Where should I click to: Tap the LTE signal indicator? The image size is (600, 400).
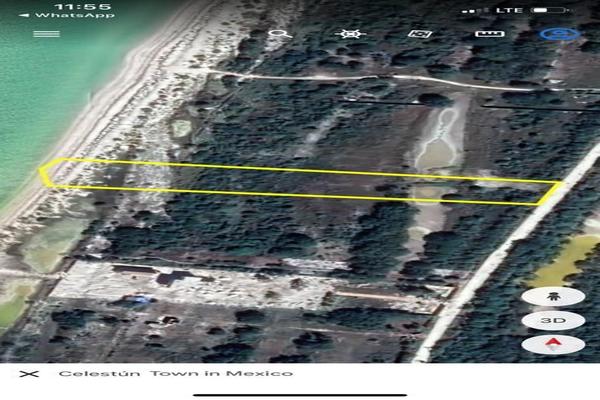point(511,8)
